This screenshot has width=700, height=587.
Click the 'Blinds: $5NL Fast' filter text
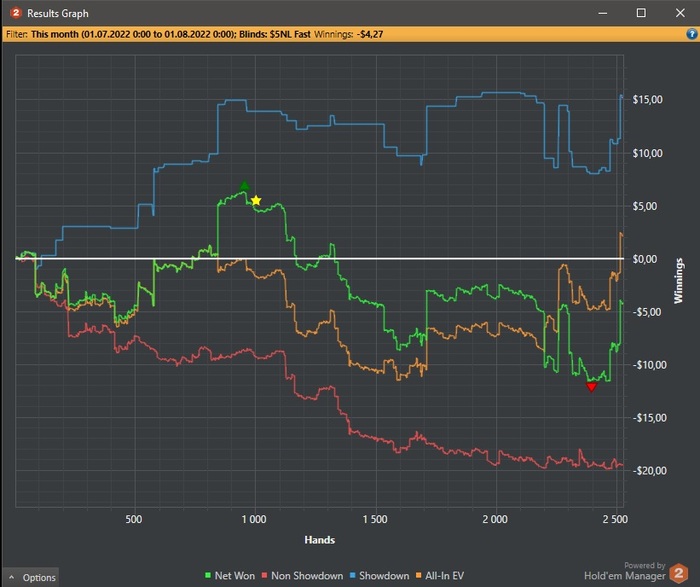click(x=275, y=34)
